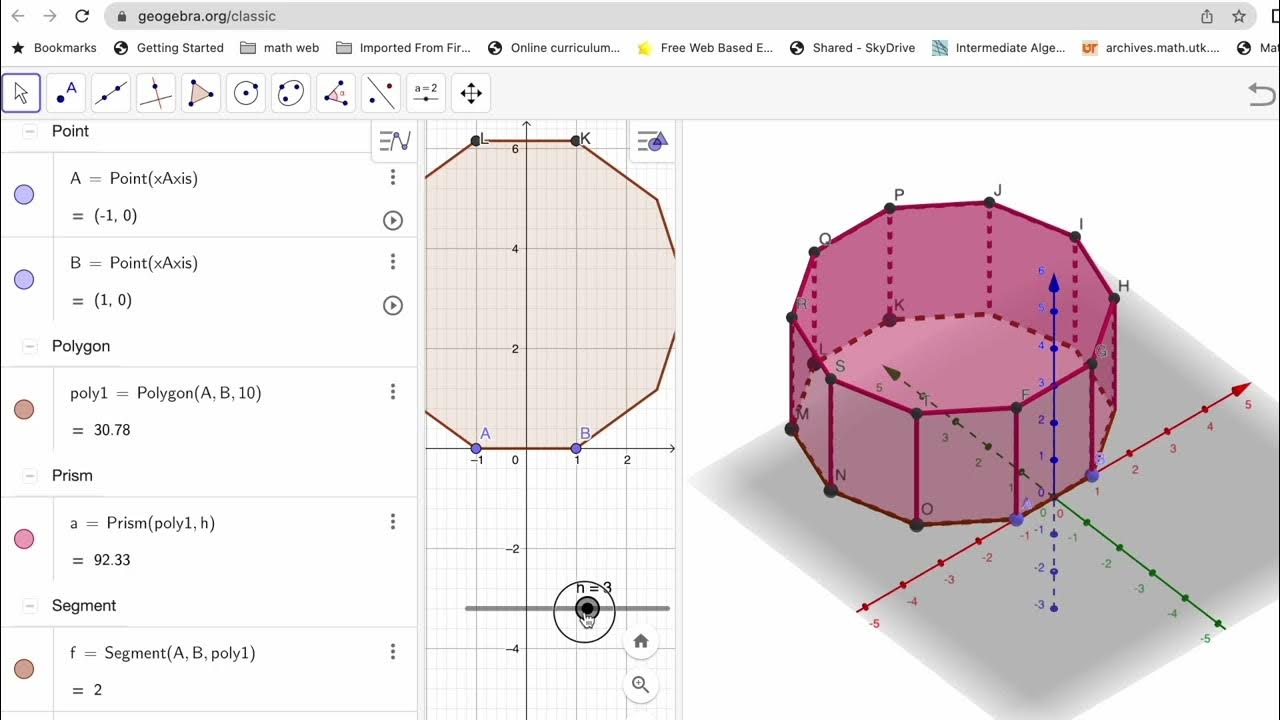Open the Graphics view style bar icon
1280x720 pixels.
coord(652,141)
